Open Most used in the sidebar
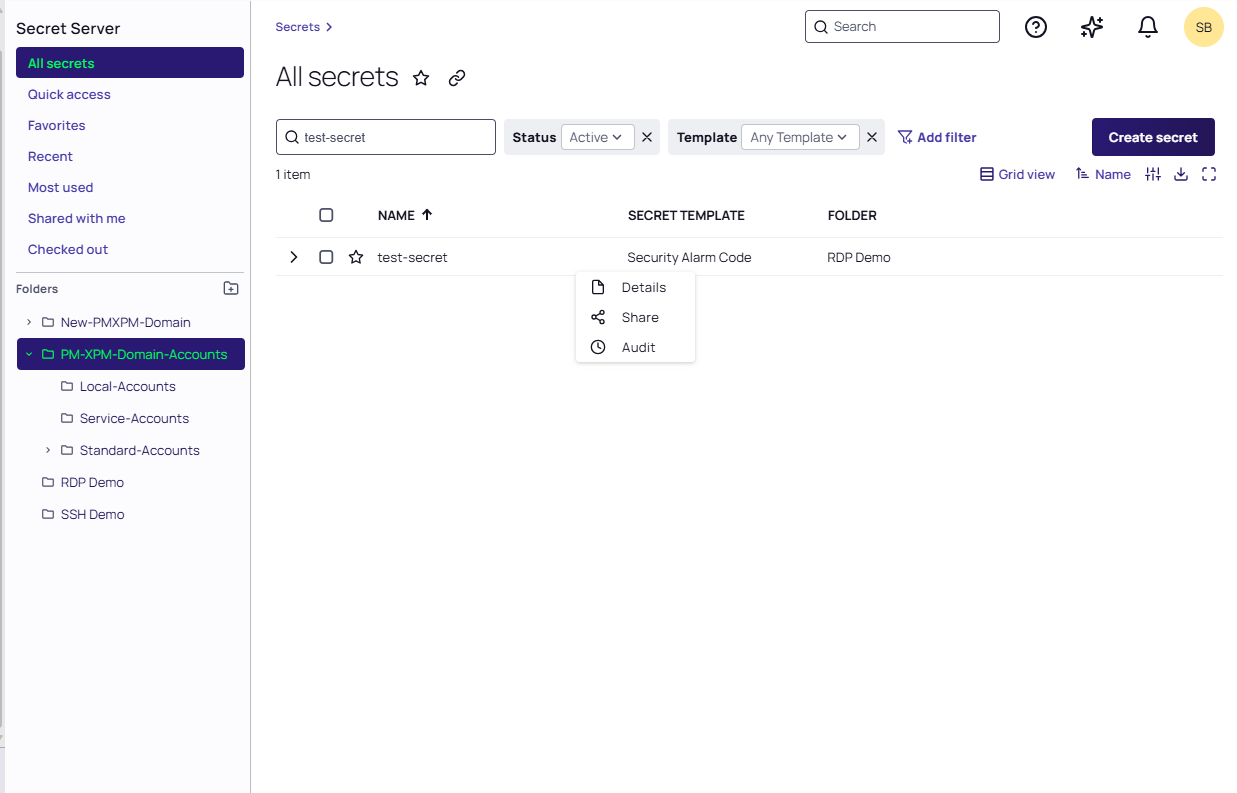Viewport: 1237px width, 793px height. coord(60,187)
